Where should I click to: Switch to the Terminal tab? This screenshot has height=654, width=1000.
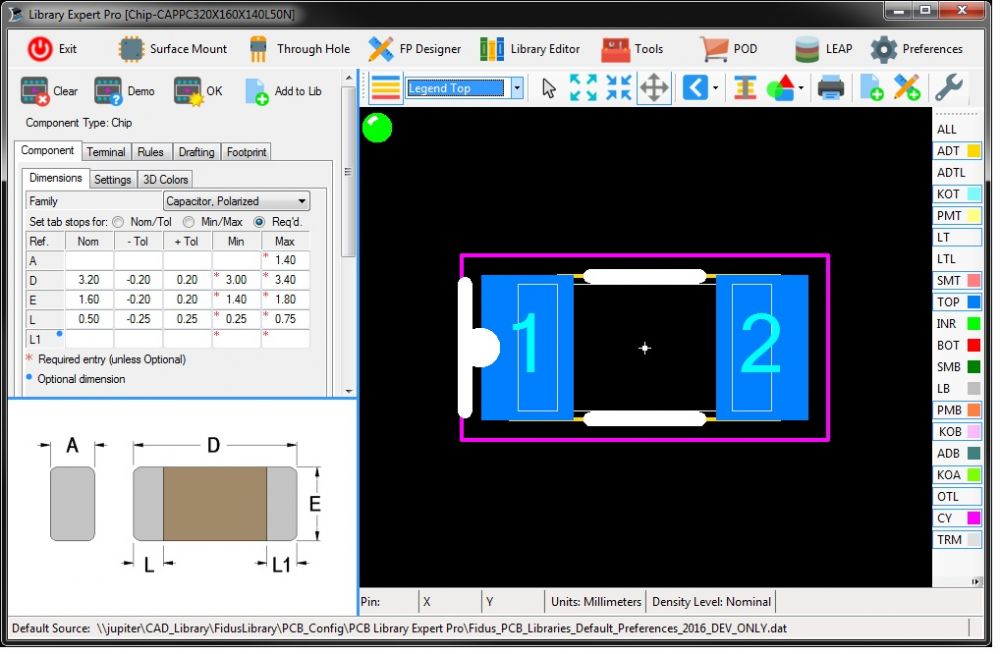[x=106, y=152]
